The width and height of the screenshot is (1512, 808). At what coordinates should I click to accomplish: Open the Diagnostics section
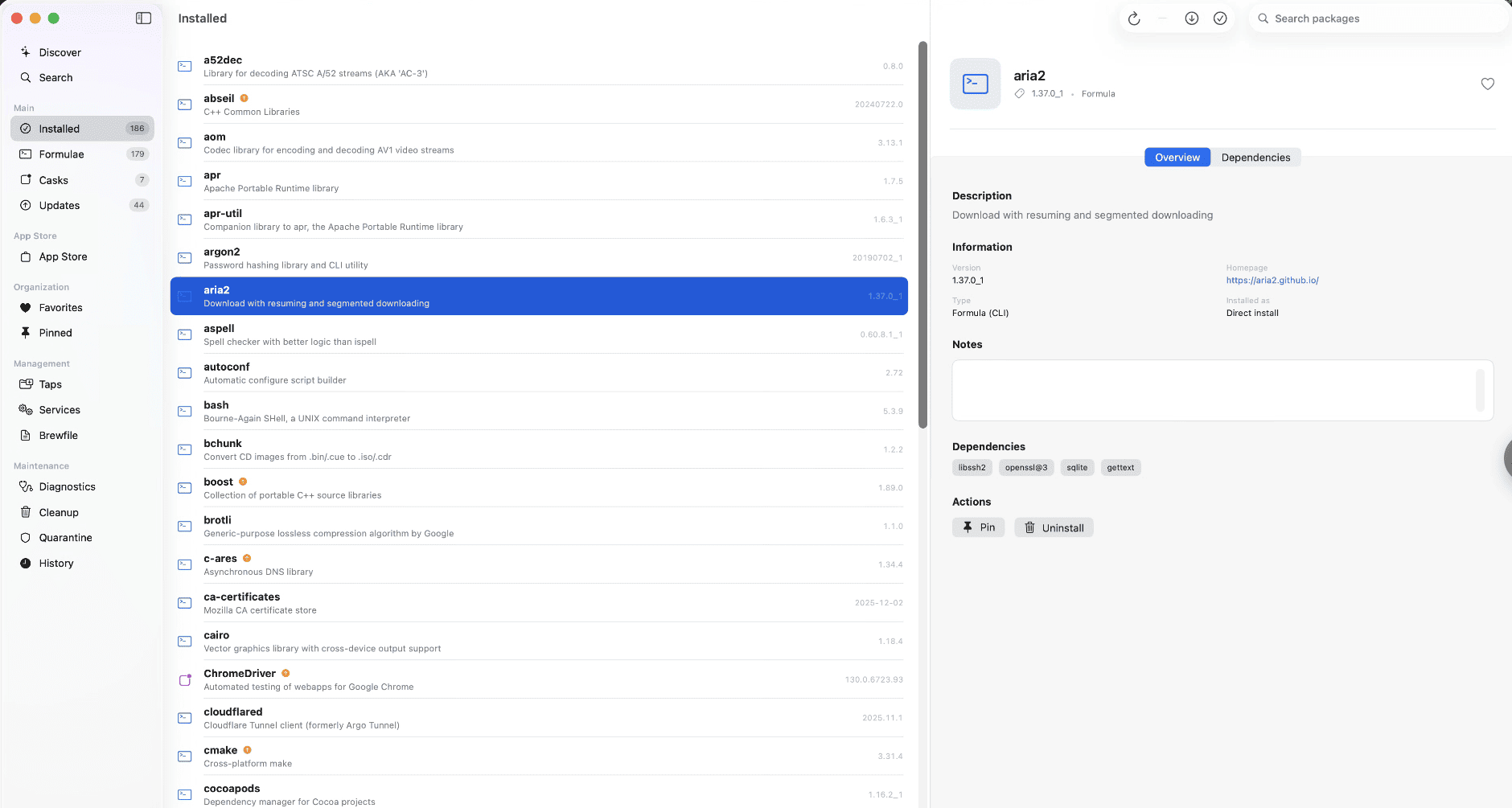67,487
